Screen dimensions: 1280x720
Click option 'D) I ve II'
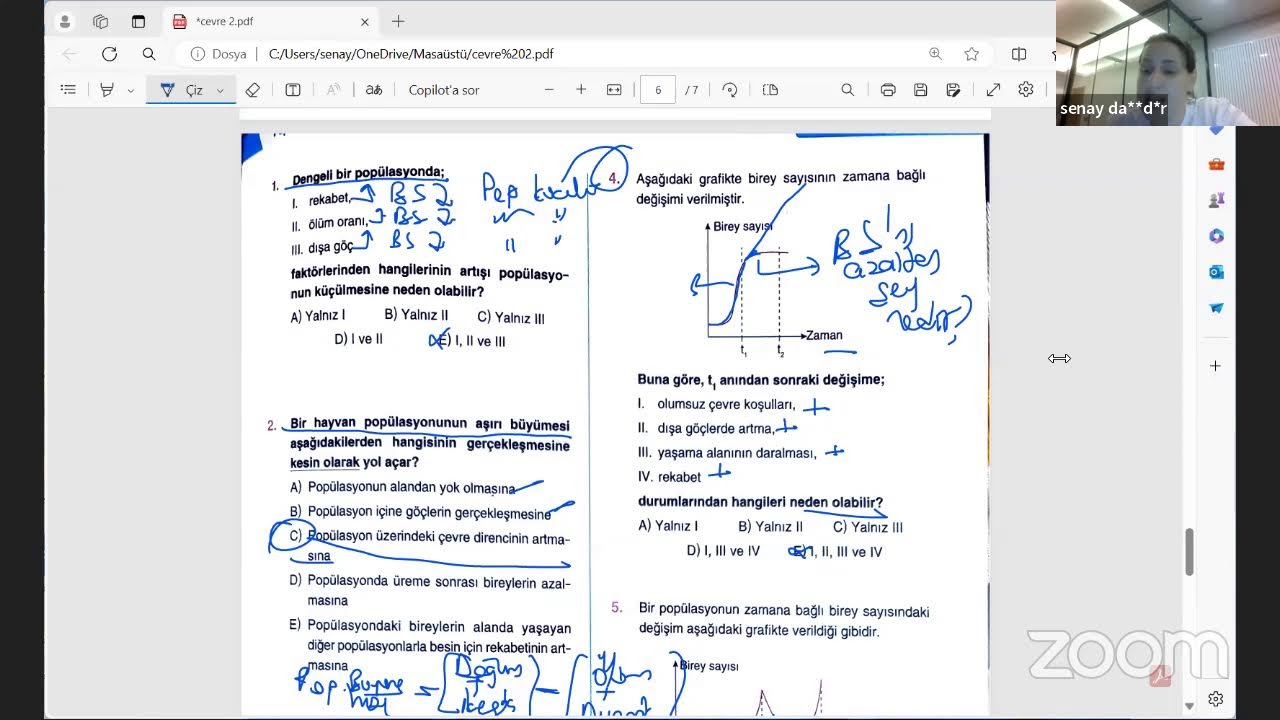[358, 339]
